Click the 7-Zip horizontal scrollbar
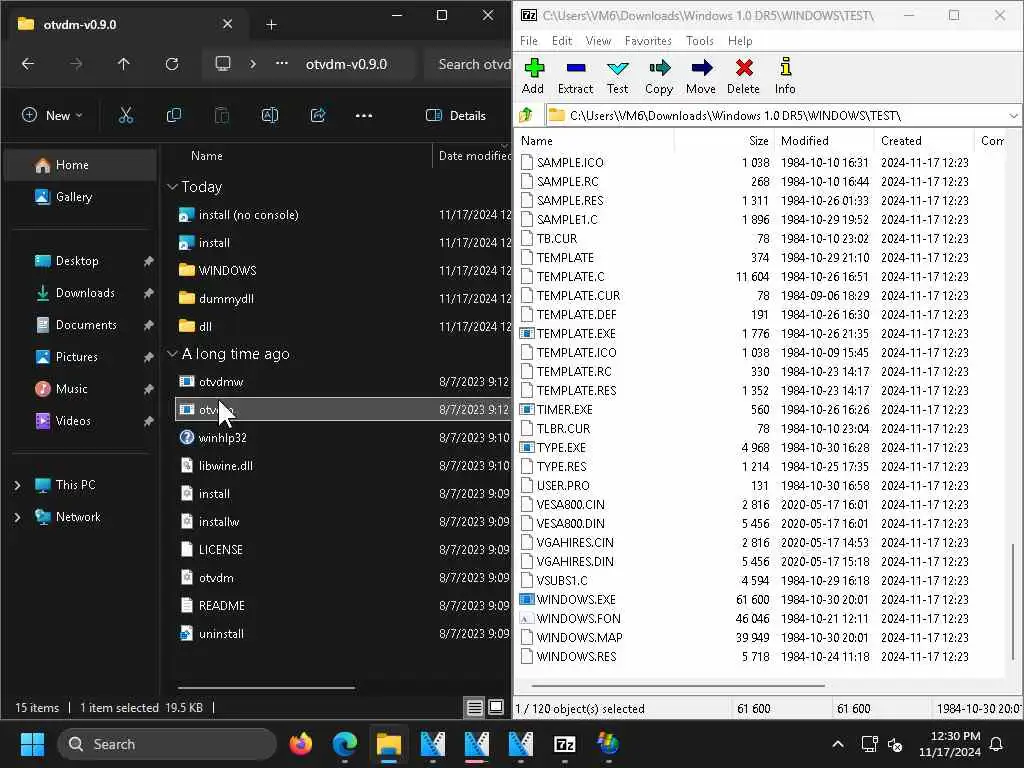Viewport: 1024px width, 768px height. tap(678, 686)
